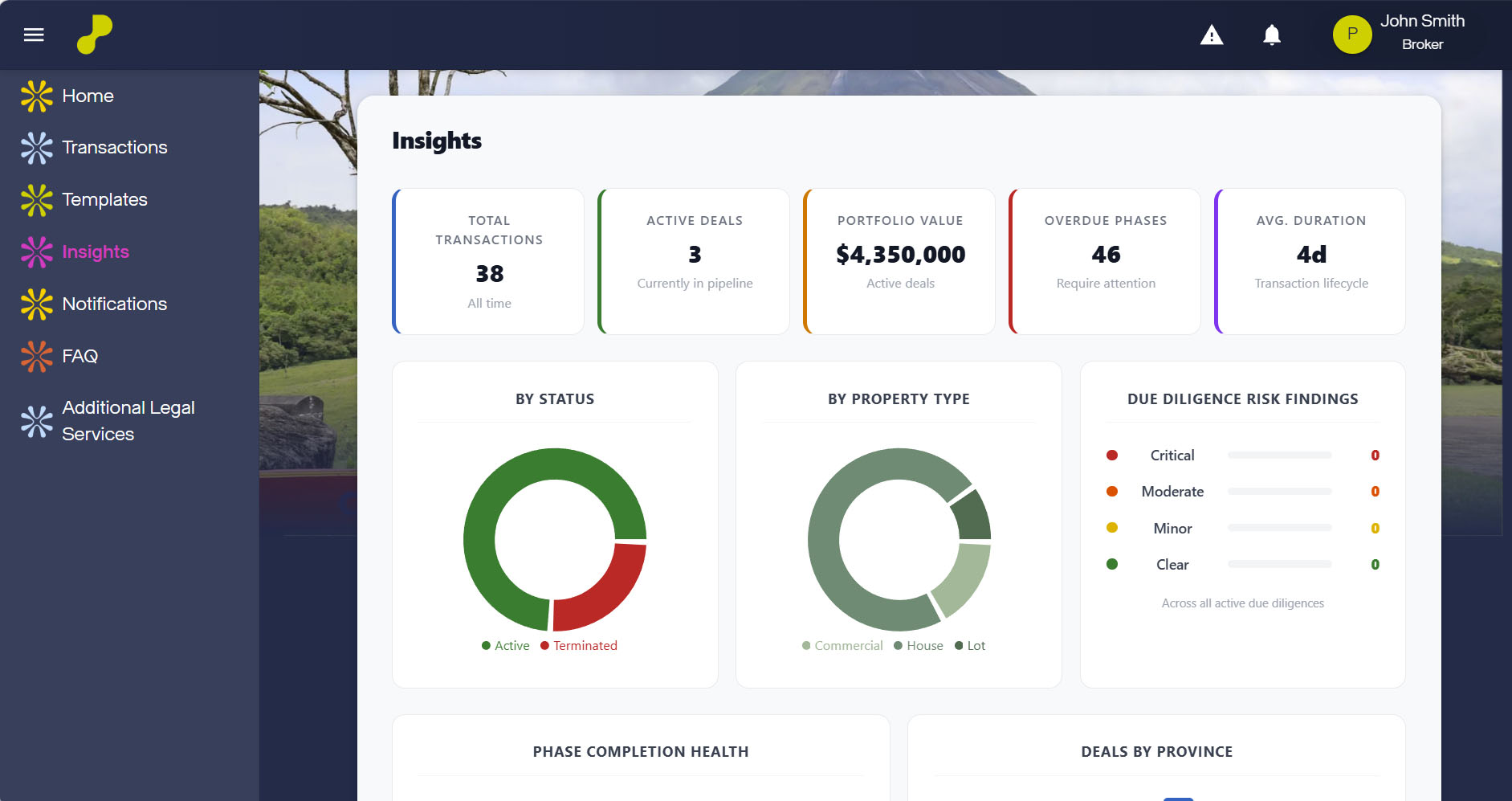Screen dimensions: 1512x801
Task: Toggle the Commercial legend entry
Action: (842, 646)
